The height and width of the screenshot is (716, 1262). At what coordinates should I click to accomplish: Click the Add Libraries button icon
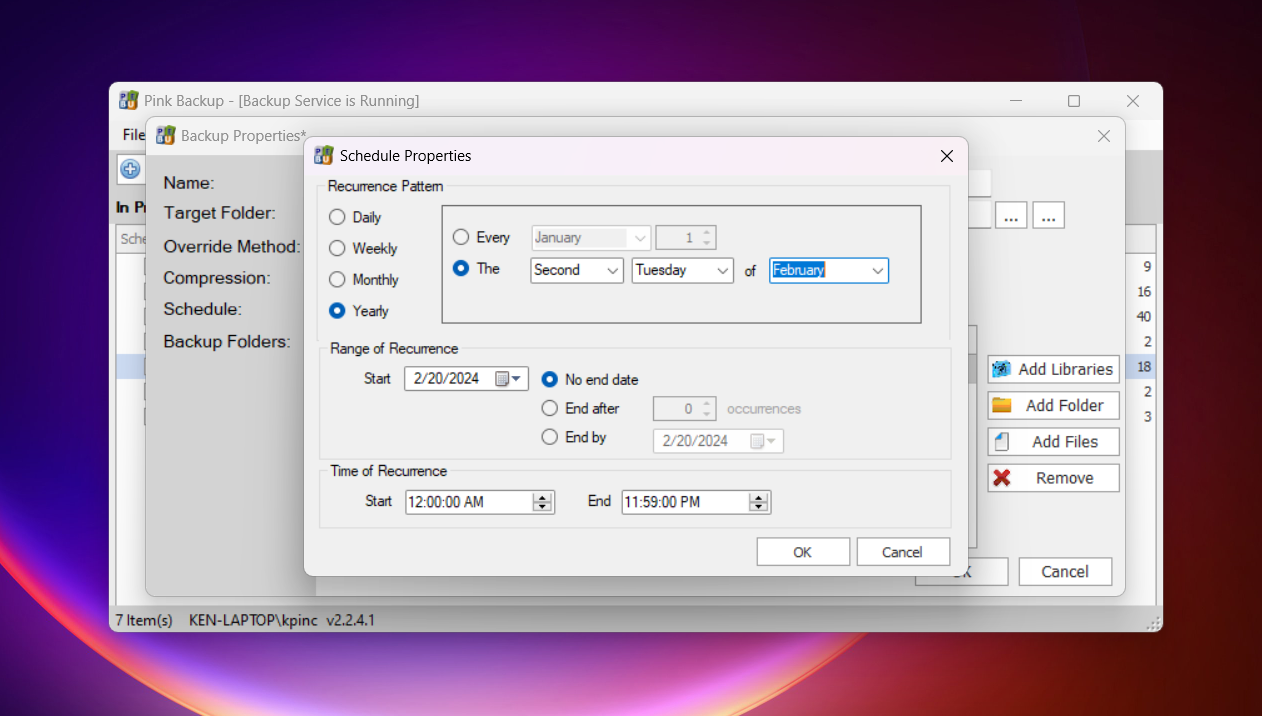coord(1001,369)
